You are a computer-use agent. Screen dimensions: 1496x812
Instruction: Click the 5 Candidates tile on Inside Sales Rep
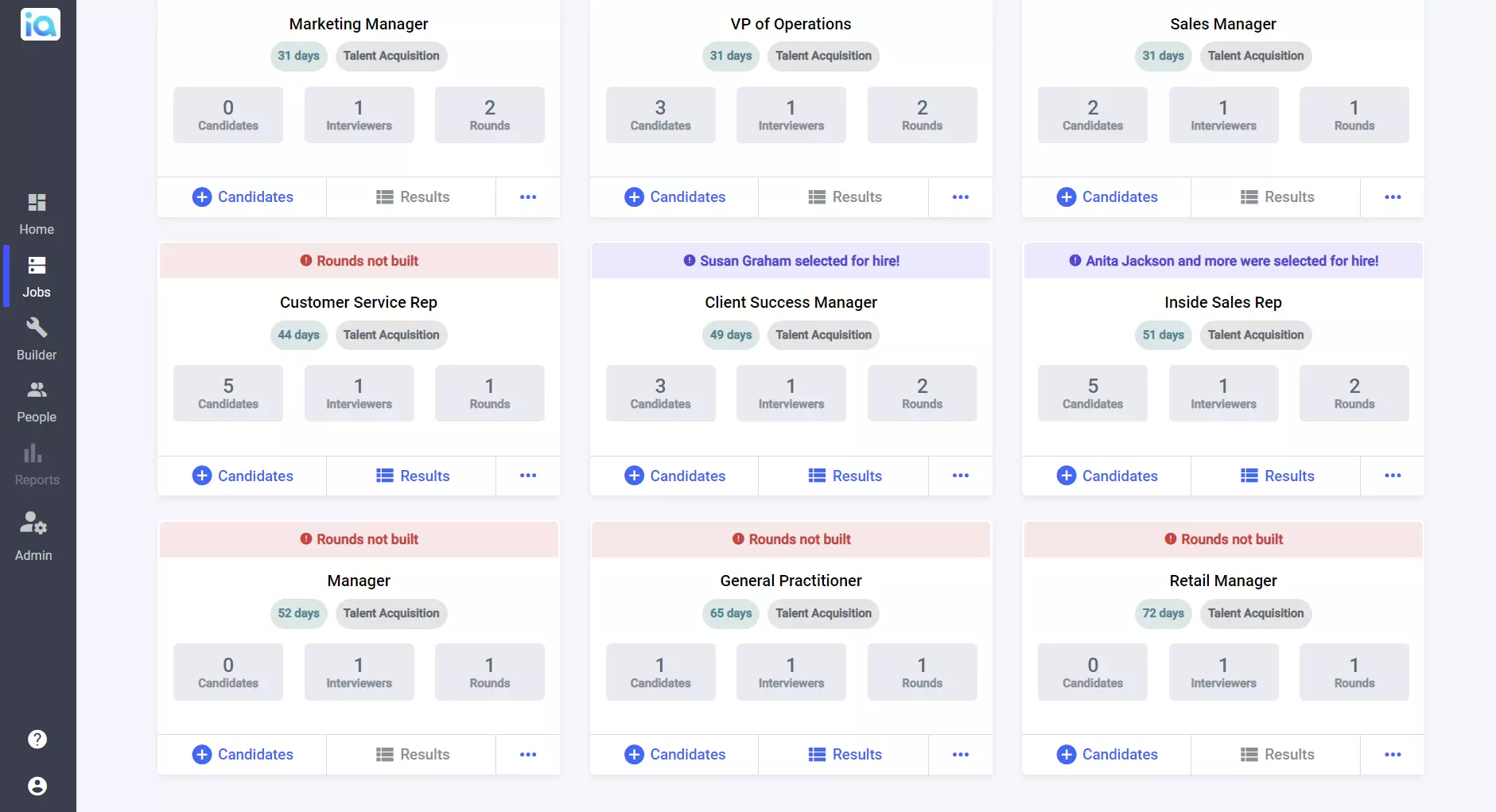tap(1092, 393)
